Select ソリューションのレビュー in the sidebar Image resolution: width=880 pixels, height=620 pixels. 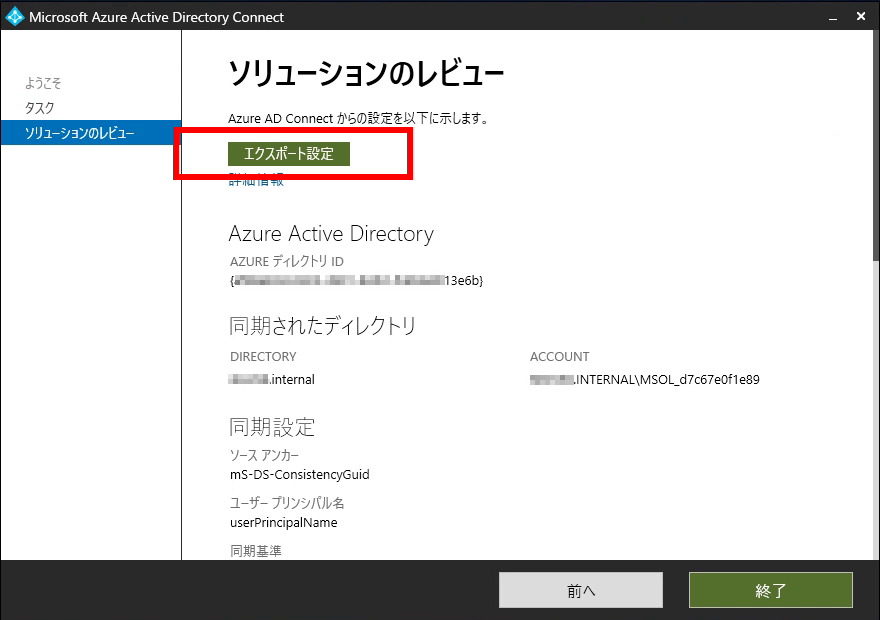click(x=91, y=132)
